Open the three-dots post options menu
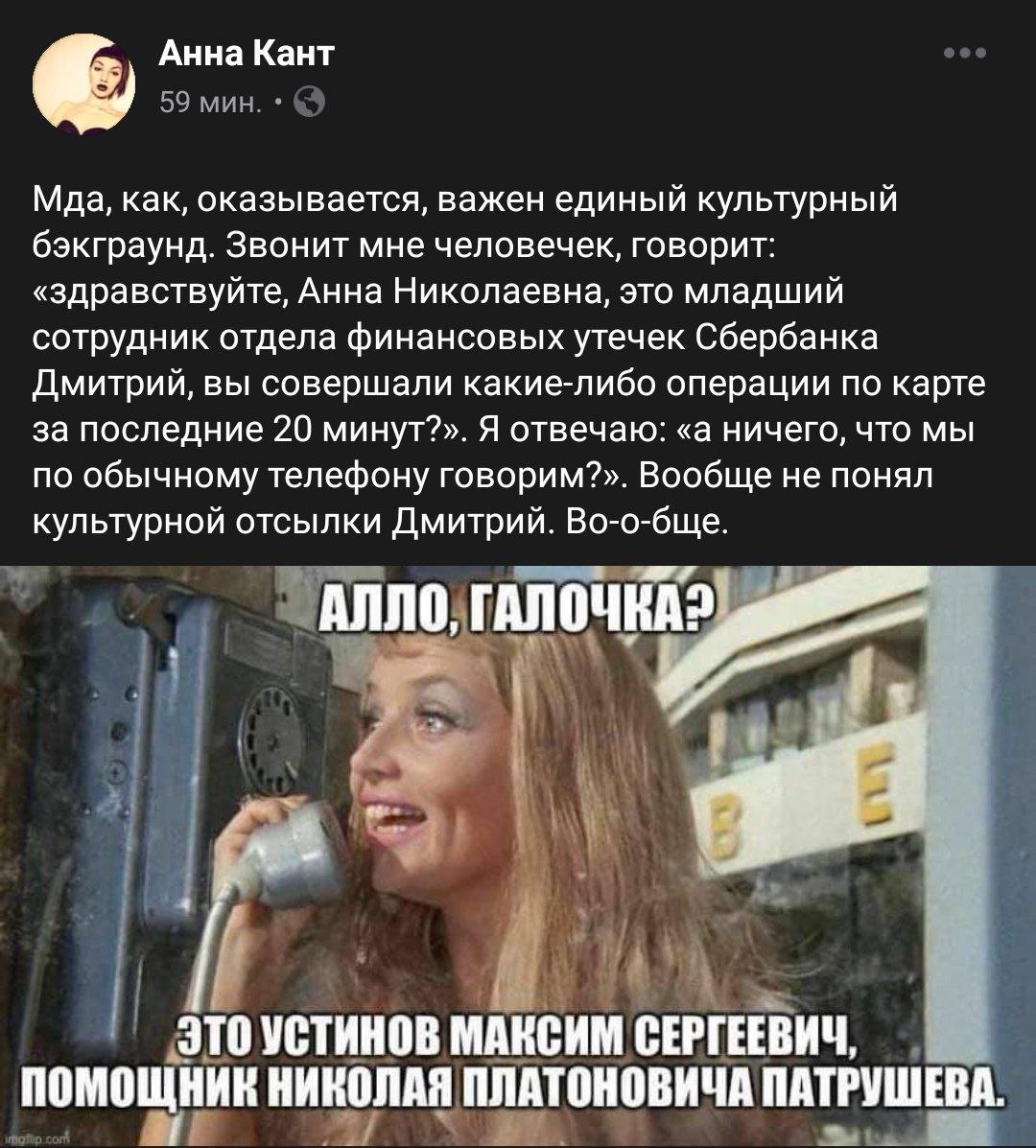The image size is (1036, 1148). pos(964,53)
